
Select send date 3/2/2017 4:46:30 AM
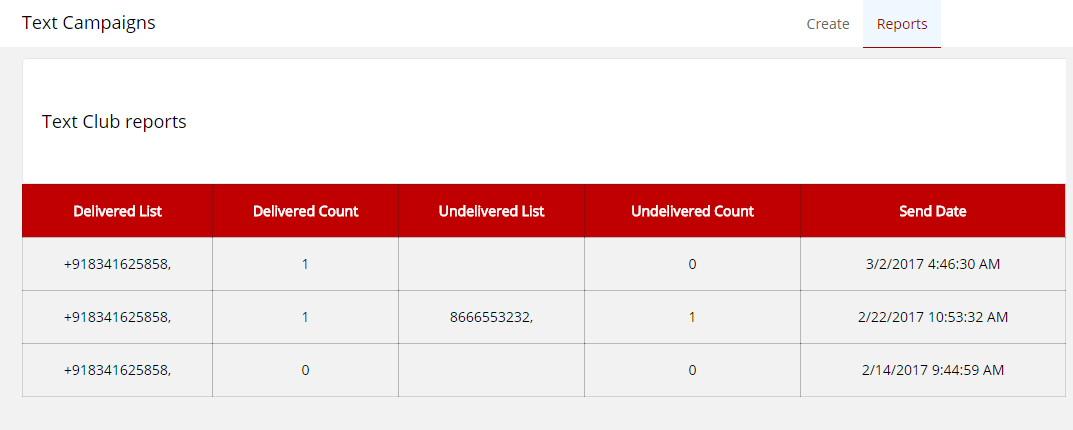coord(932,264)
